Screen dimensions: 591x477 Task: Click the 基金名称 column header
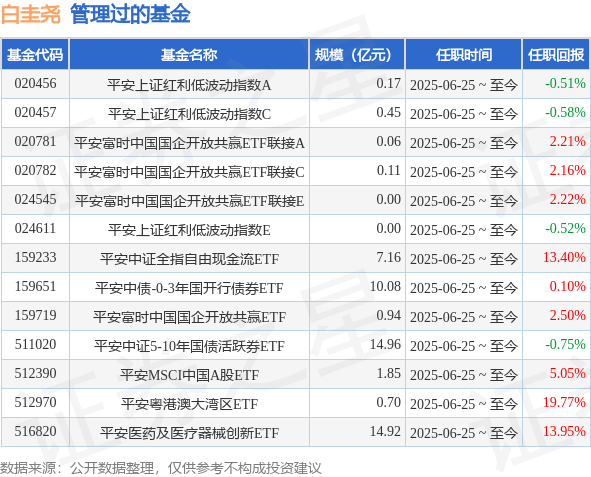pos(189,55)
